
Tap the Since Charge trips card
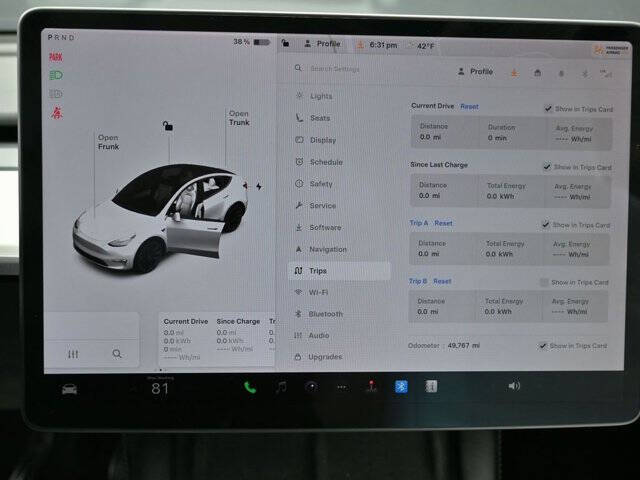(x=238, y=336)
